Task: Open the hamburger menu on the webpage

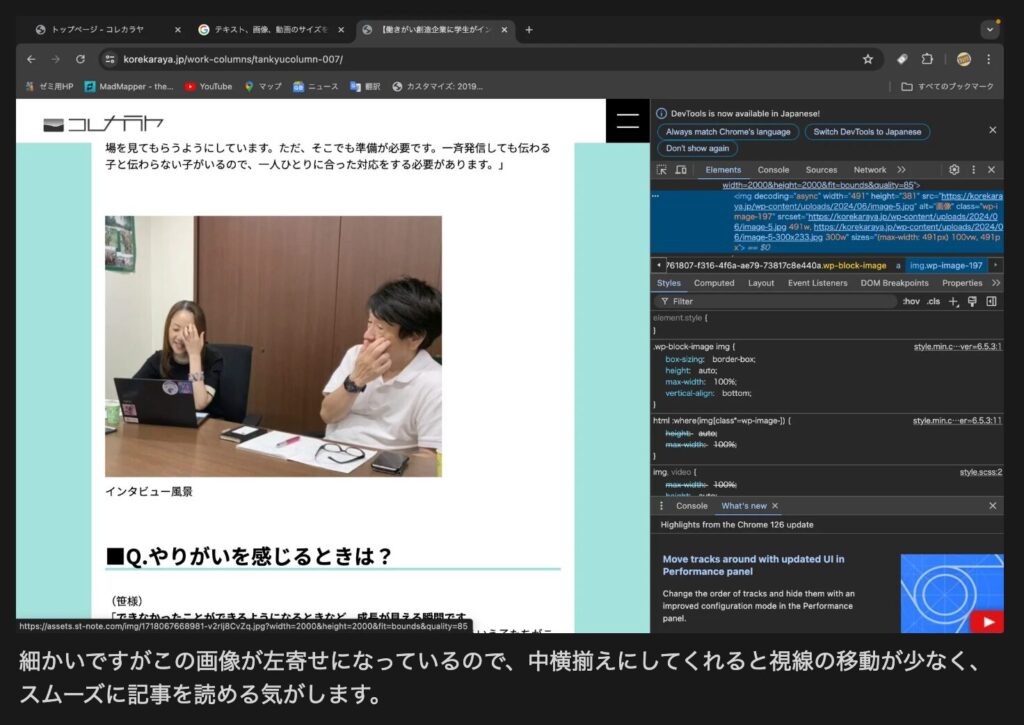Action: [x=628, y=122]
